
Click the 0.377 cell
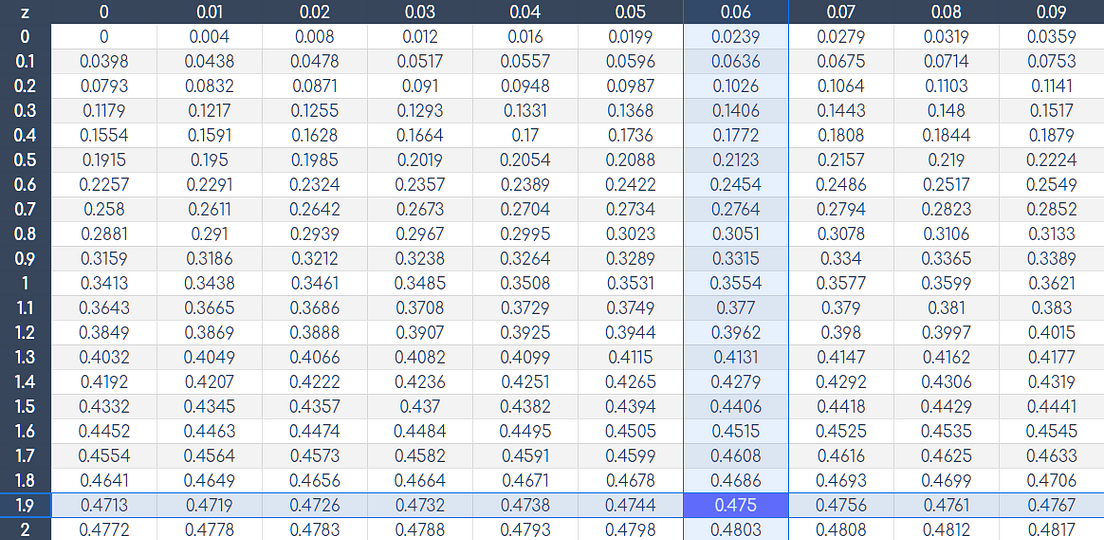pos(736,308)
